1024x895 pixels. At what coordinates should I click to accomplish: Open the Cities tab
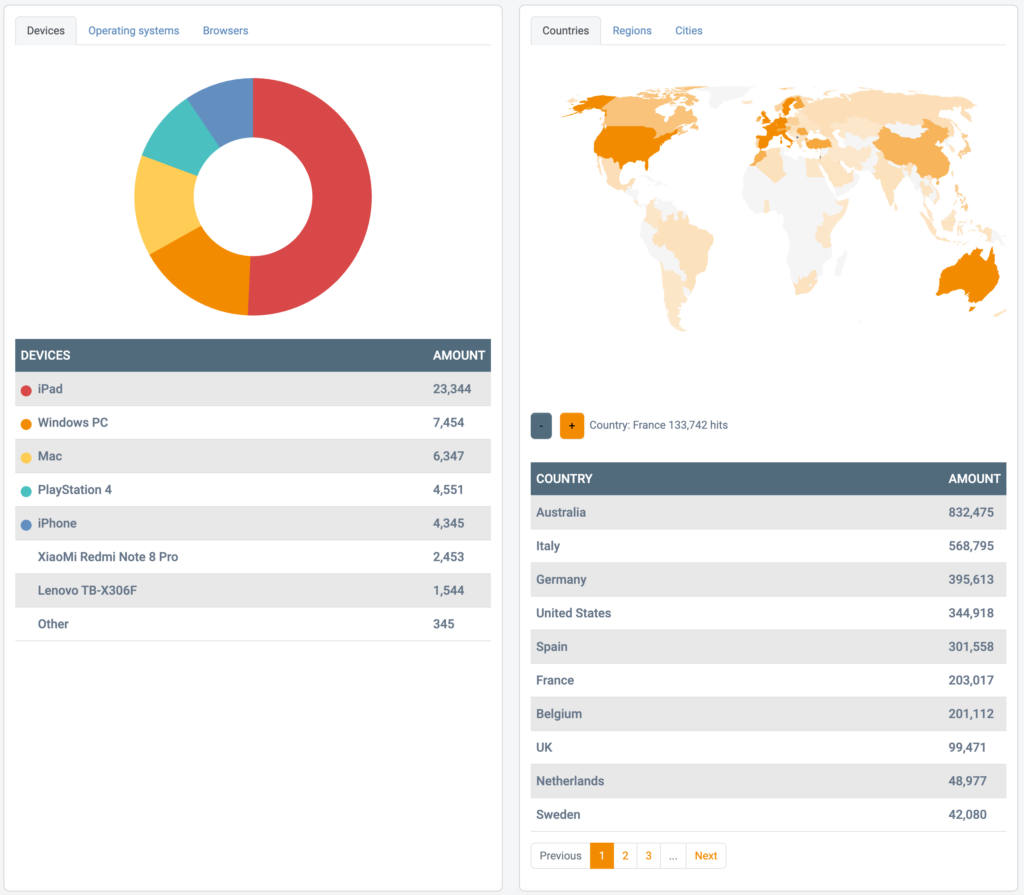[x=688, y=30]
